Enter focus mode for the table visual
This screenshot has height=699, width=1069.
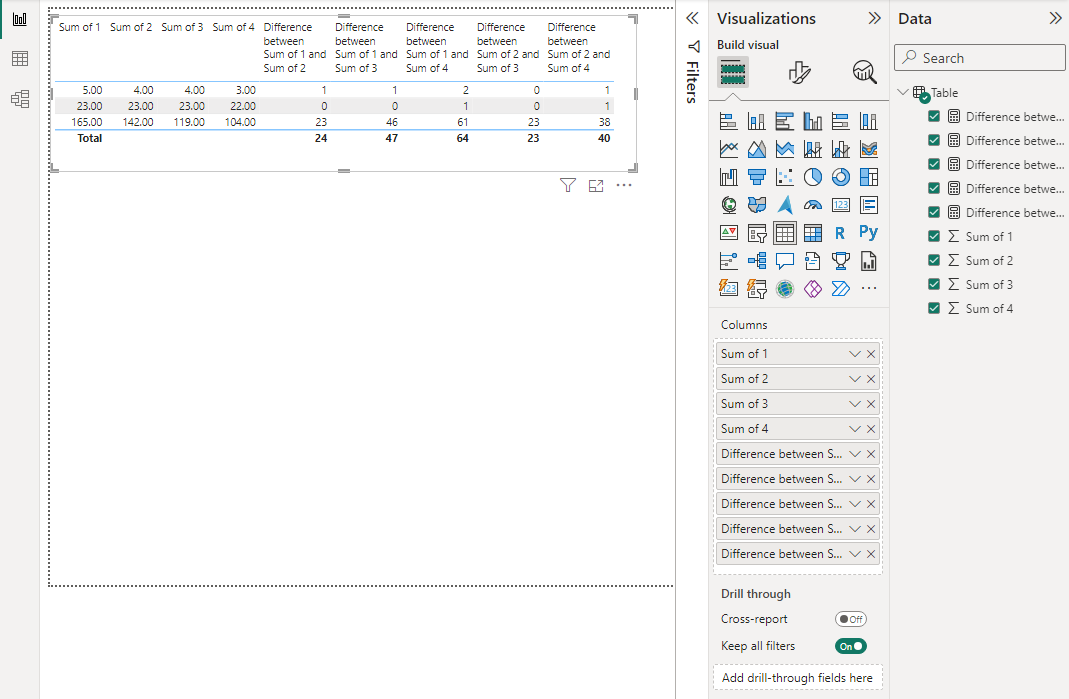(x=596, y=185)
